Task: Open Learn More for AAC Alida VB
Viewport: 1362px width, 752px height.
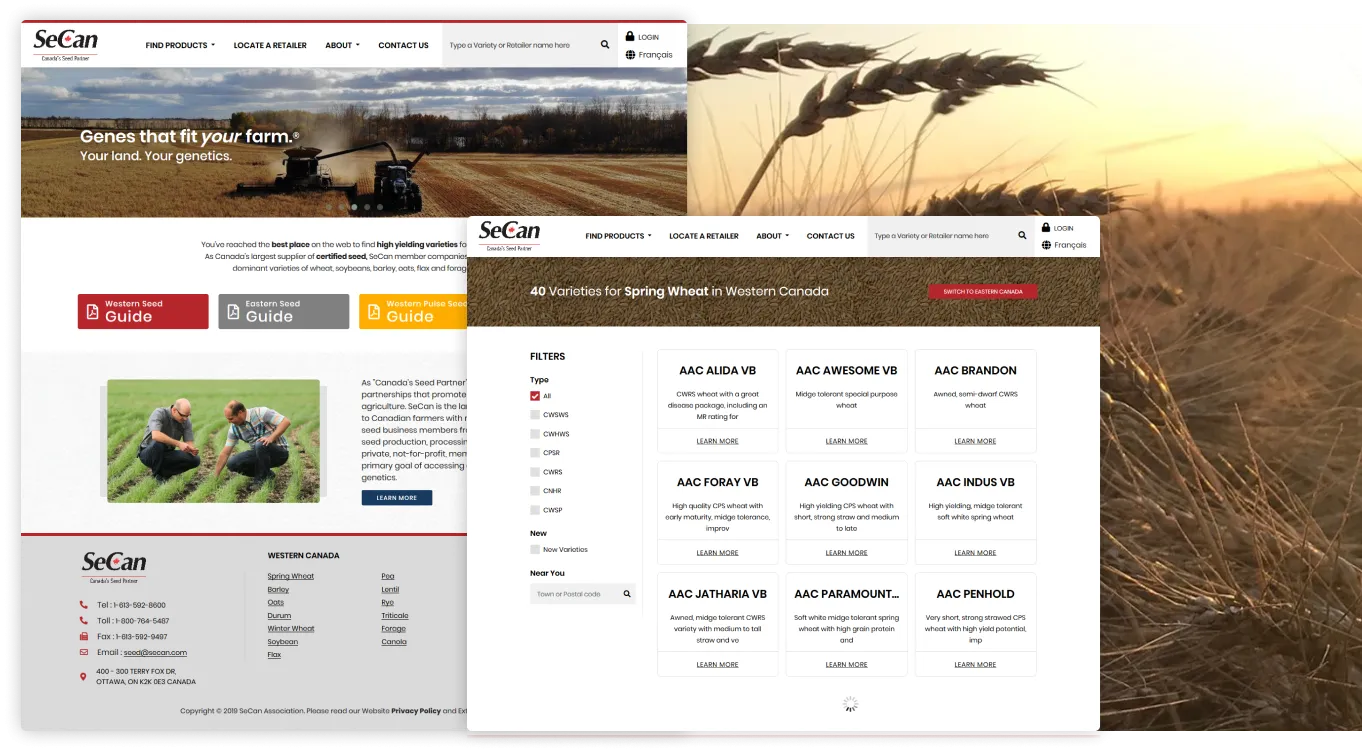Action: pos(717,441)
